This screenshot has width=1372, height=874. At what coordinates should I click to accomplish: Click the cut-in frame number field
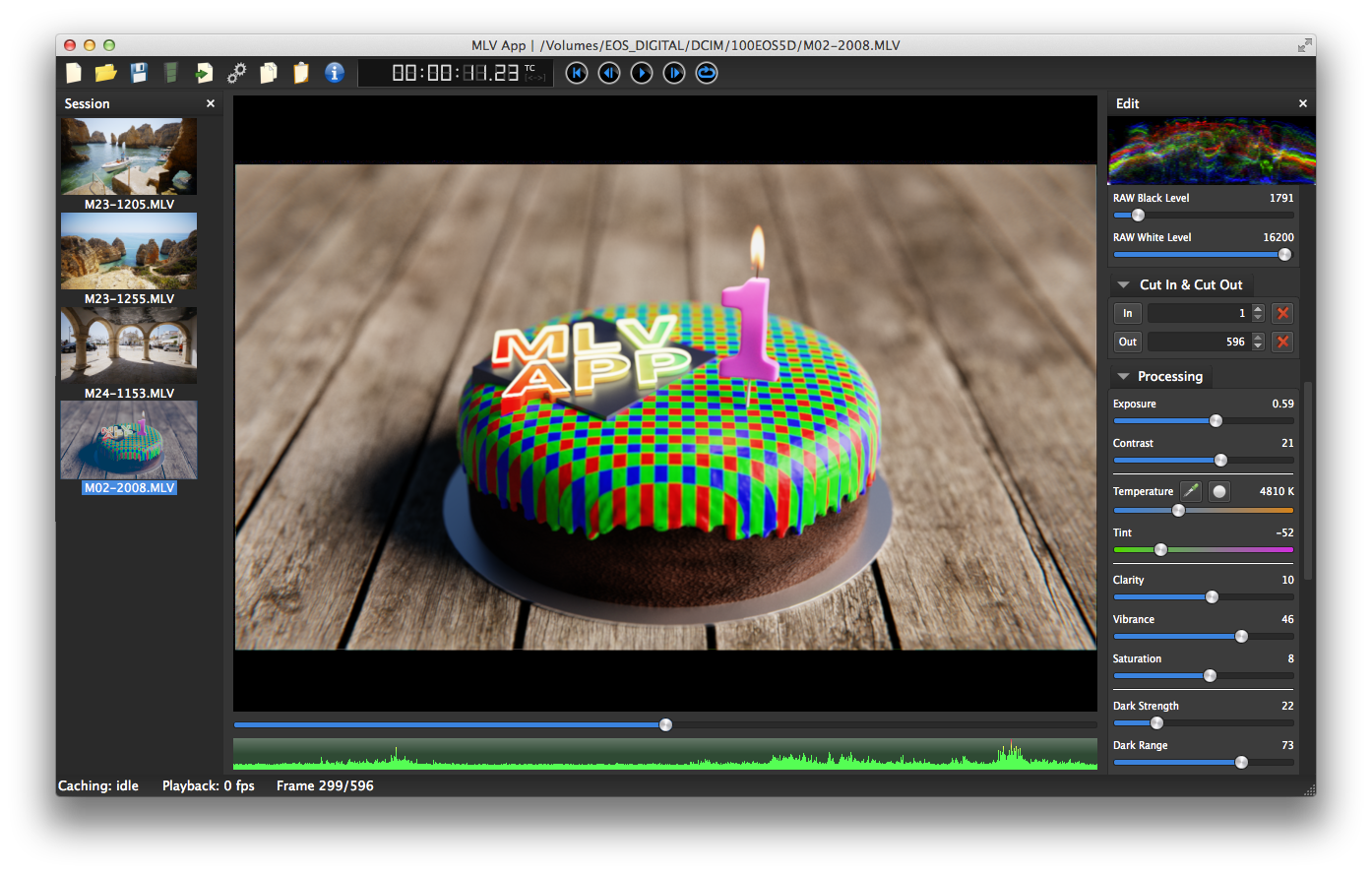tap(1199, 313)
